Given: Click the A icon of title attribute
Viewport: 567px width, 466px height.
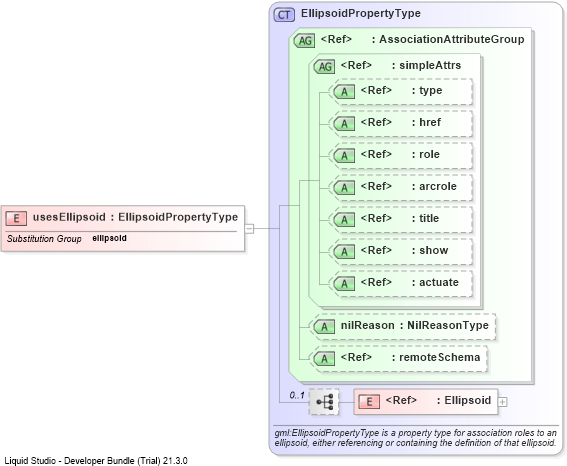Looking at the screenshot, I should pyautogui.click(x=344, y=219).
